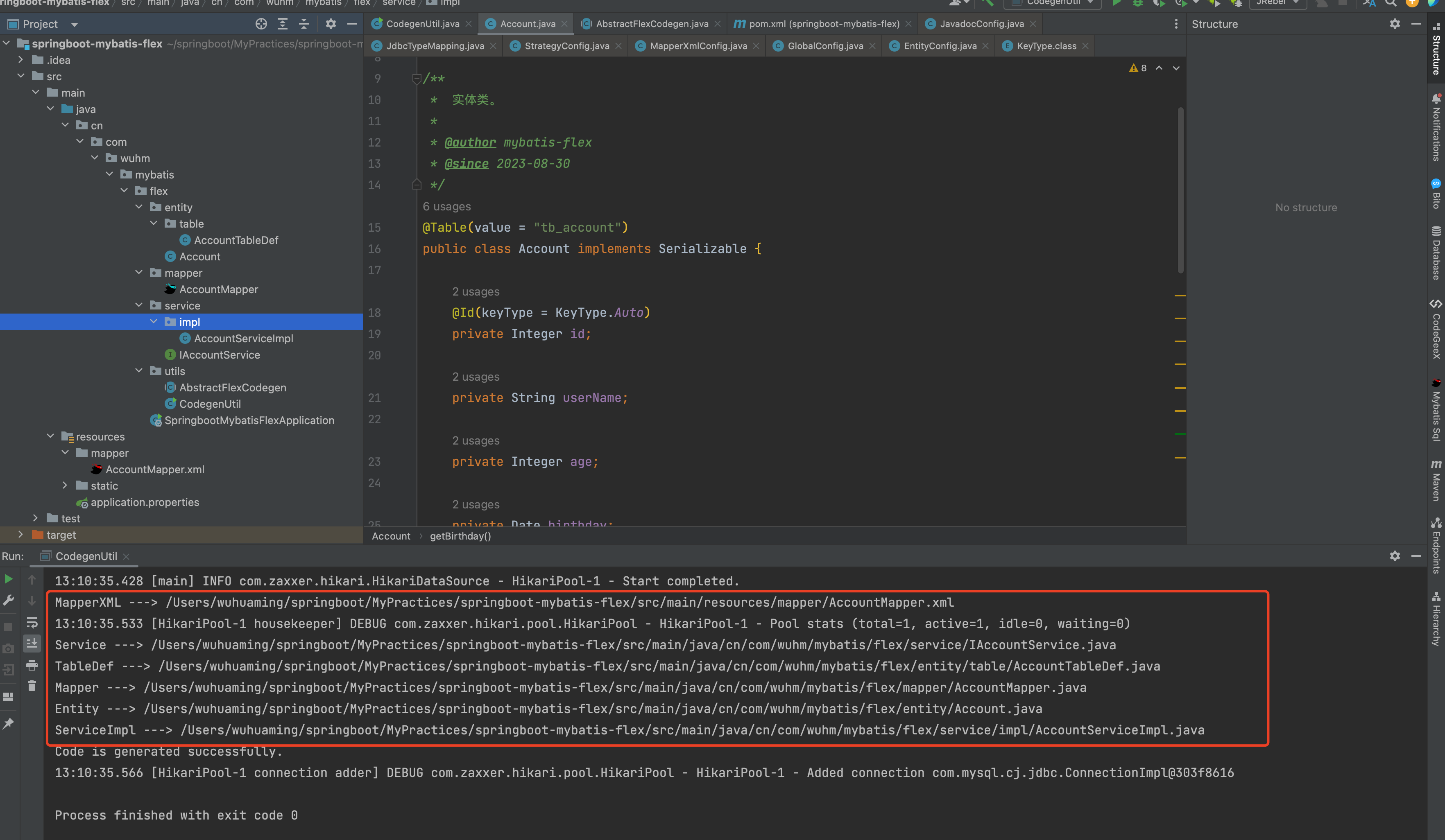The height and width of the screenshot is (840, 1445).
Task: Close the CodegenUtil run tab
Action: pyautogui.click(x=126, y=556)
